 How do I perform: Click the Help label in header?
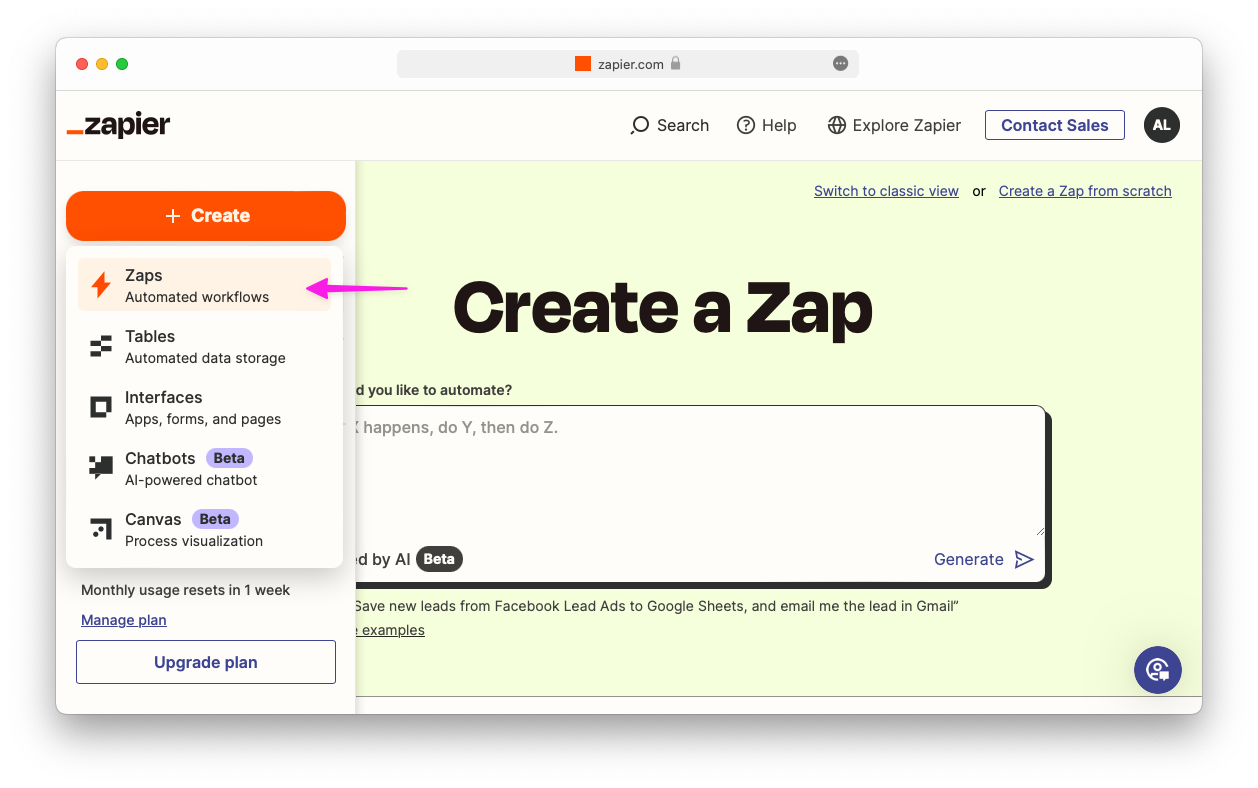pyautogui.click(x=779, y=125)
